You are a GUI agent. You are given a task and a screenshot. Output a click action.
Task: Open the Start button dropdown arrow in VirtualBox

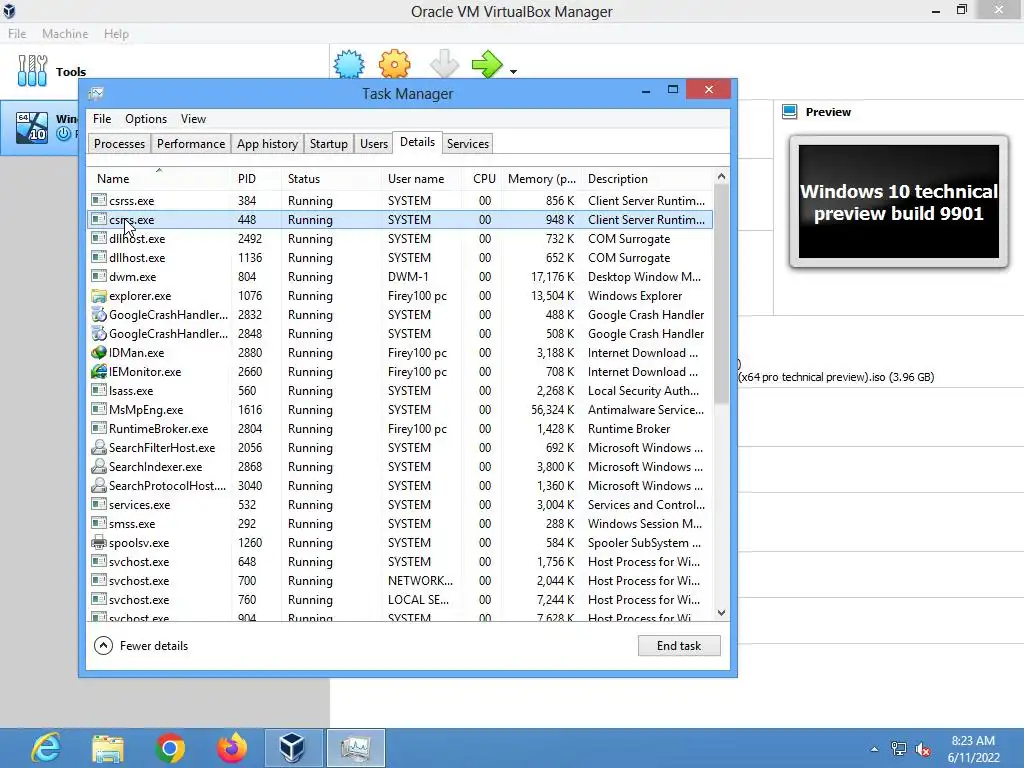pyautogui.click(x=513, y=72)
